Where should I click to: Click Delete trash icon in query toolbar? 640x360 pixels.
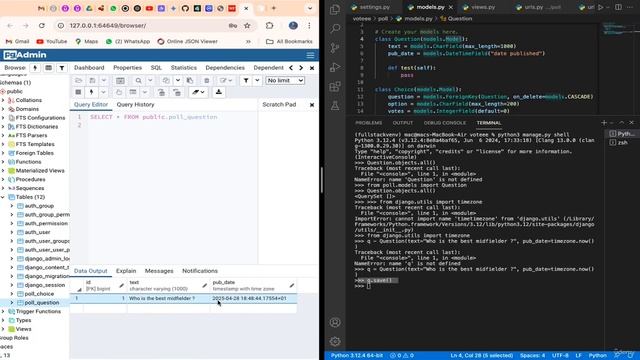[207, 80]
